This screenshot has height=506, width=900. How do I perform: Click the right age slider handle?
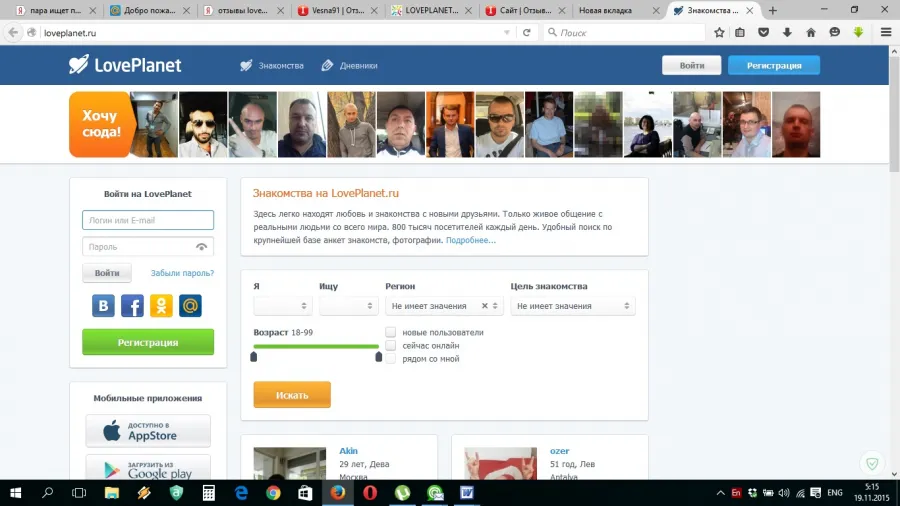(378, 357)
